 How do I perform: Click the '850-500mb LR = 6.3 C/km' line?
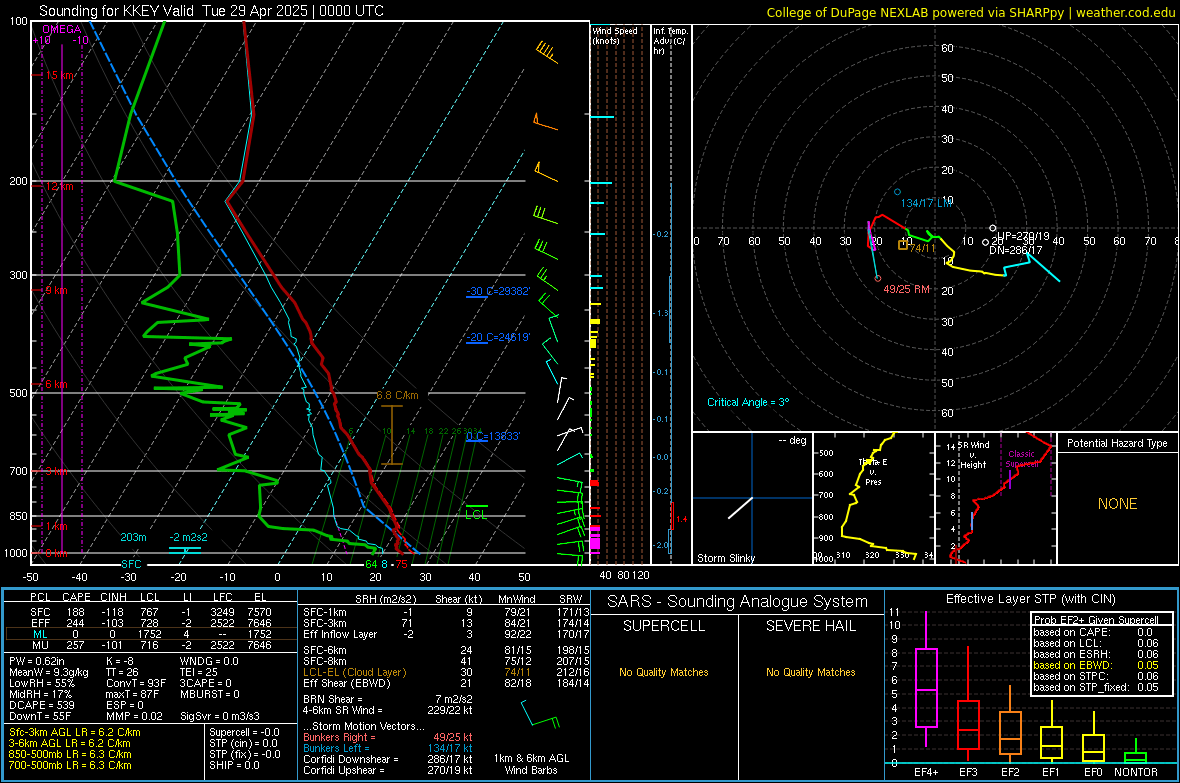(70, 754)
